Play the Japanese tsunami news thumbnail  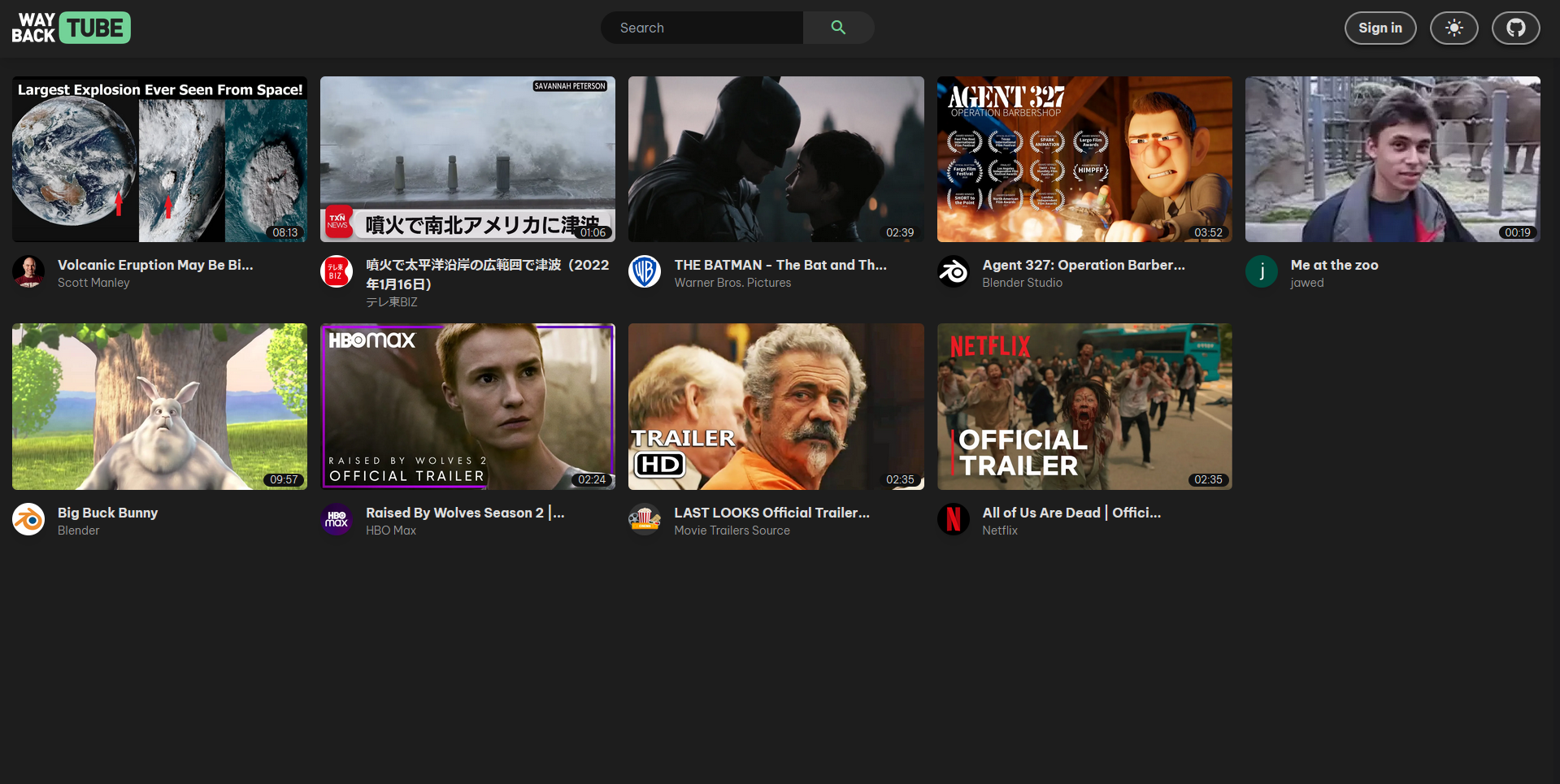click(x=467, y=159)
